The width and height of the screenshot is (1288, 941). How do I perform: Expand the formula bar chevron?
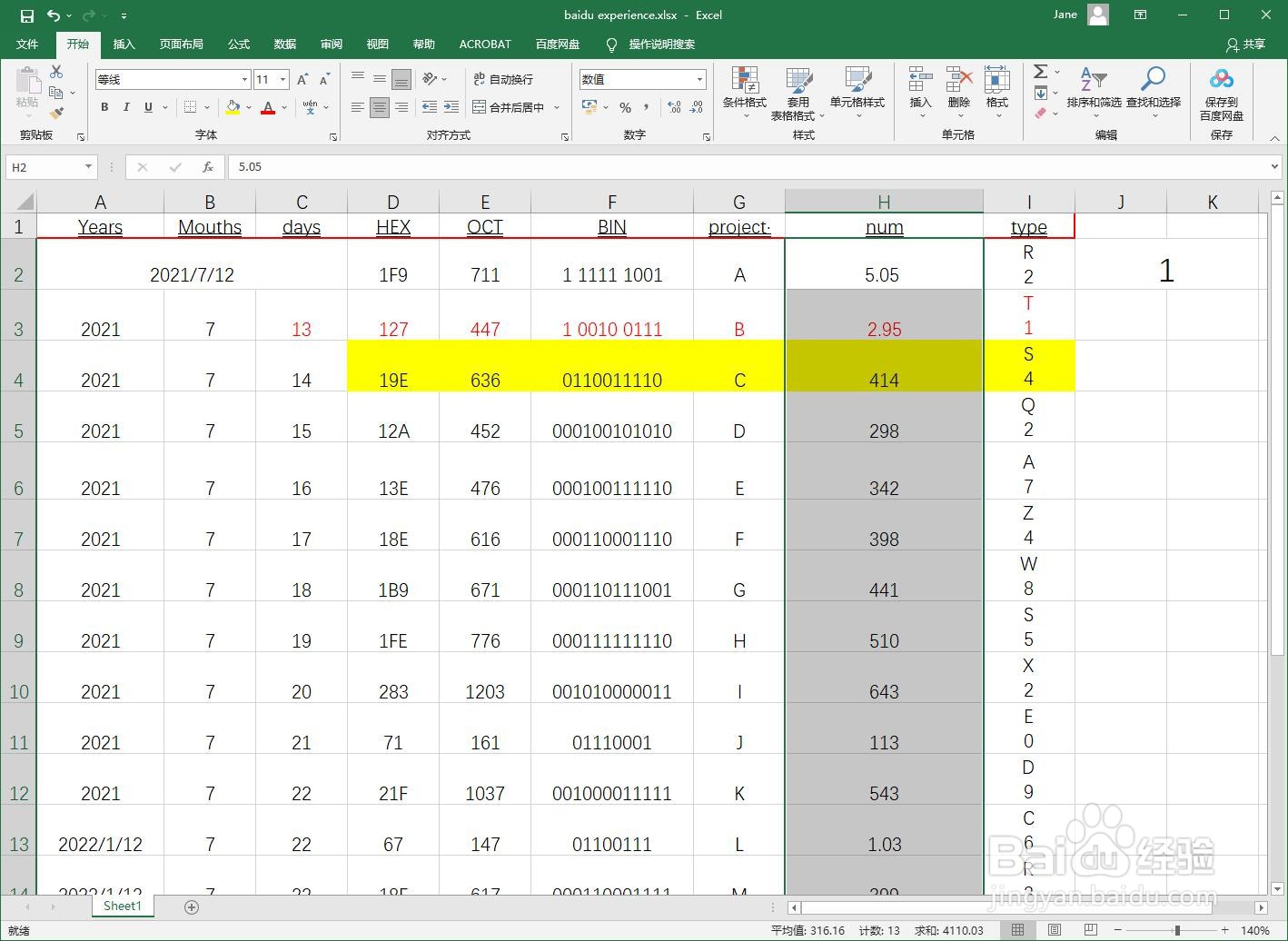[x=1275, y=167]
